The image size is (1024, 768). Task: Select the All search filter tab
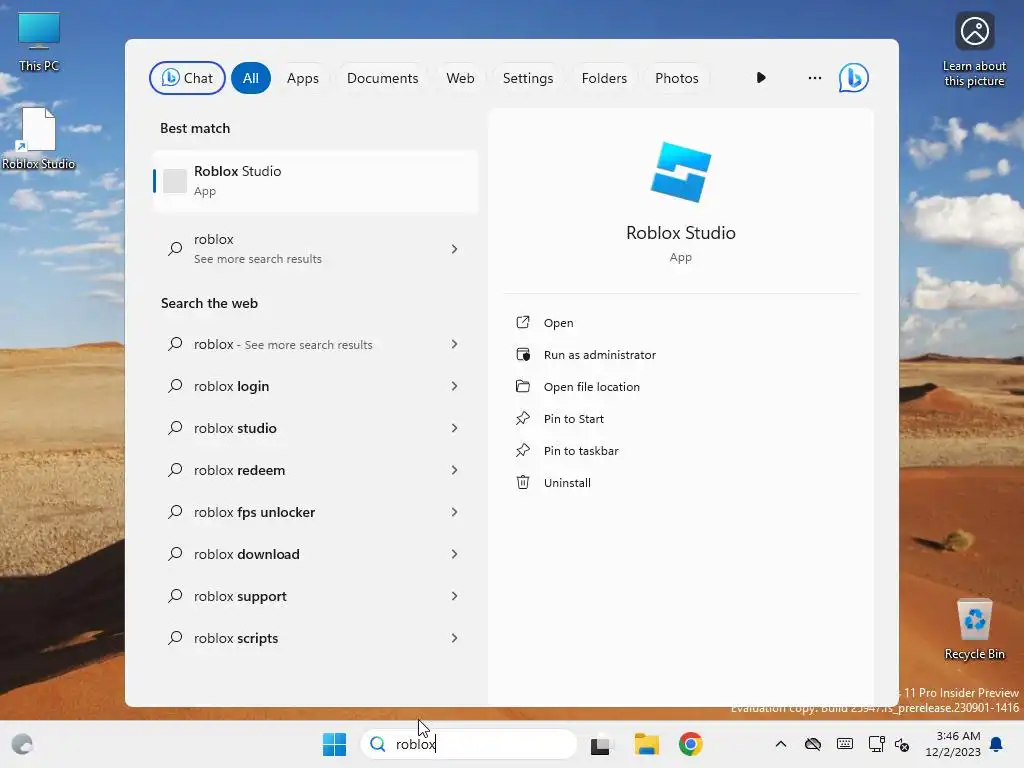tap(251, 78)
